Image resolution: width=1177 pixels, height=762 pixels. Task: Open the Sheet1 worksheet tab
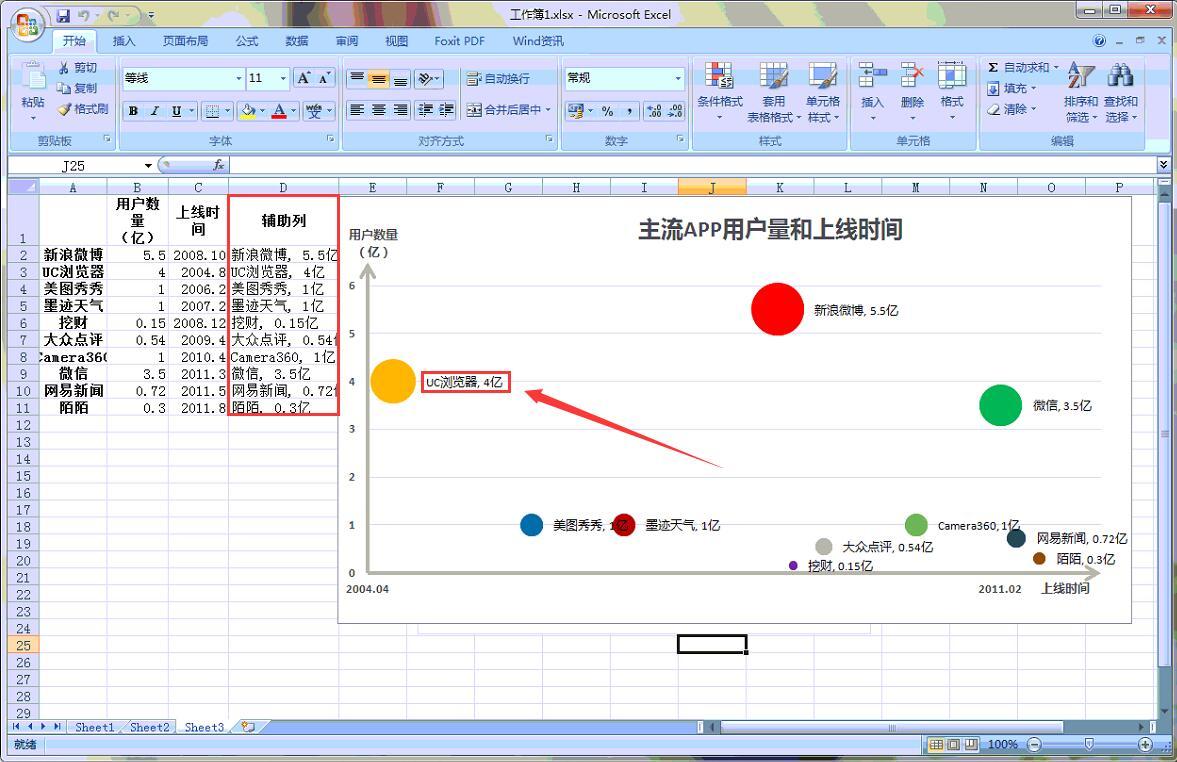point(95,727)
